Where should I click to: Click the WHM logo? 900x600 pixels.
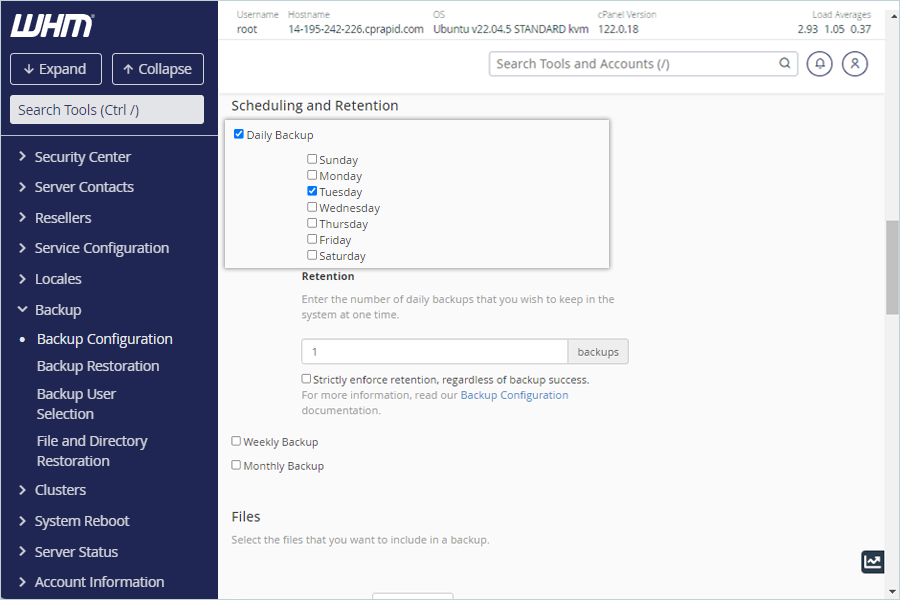pyautogui.click(x=52, y=26)
